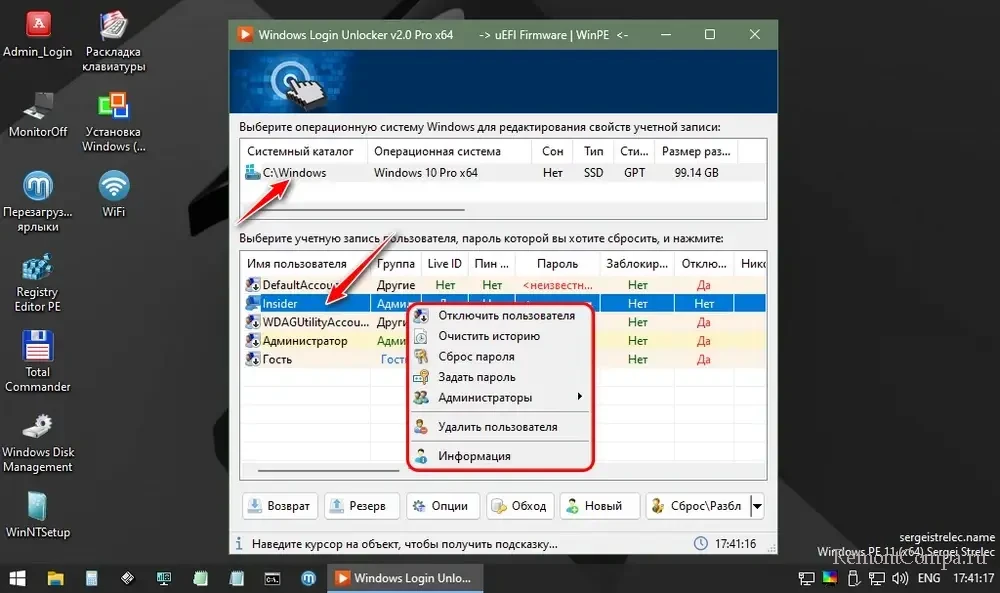Open the Сброс\Разбл dropdown arrow

757,506
